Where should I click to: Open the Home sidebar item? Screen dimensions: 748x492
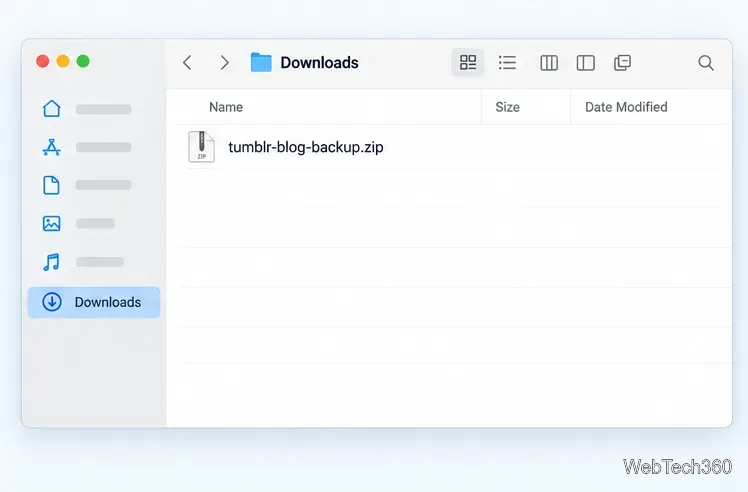[x=52, y=109]
